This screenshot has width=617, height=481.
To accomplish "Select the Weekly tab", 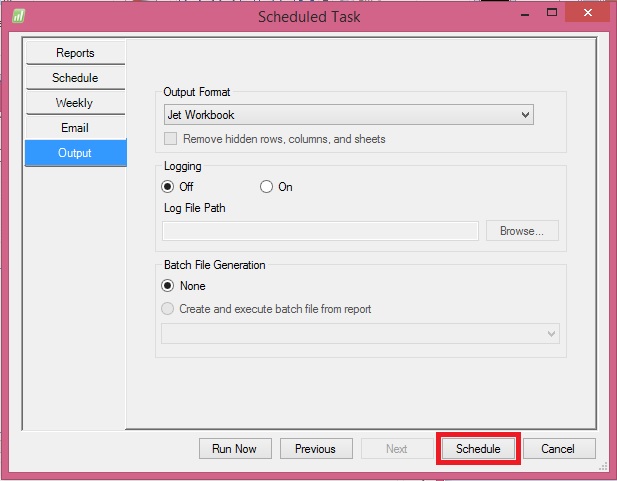I will click(75, 103).
